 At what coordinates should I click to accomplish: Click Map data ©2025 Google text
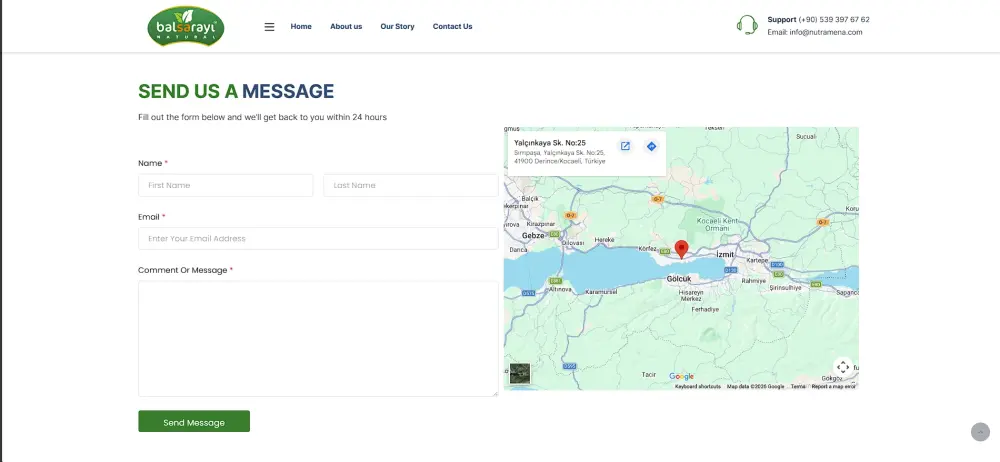pos(756,387)
